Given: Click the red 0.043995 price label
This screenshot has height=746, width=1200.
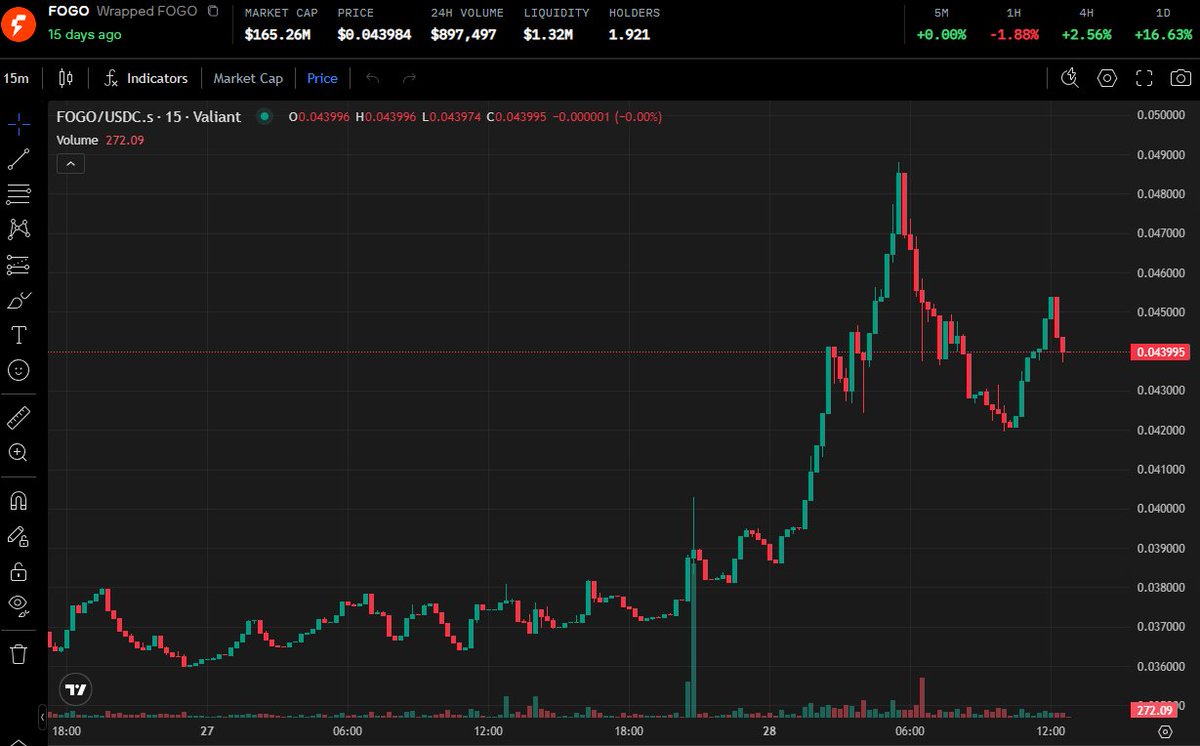Looking at the screenshot, I should point(1161,352).
